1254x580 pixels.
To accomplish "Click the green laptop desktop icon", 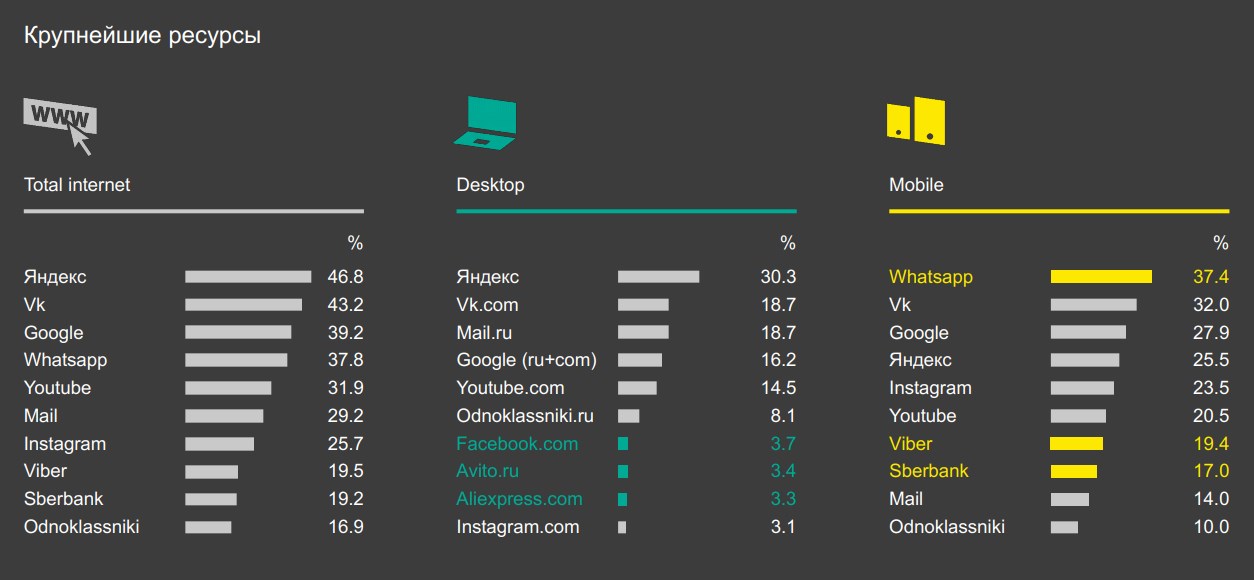I will point(487,123).
